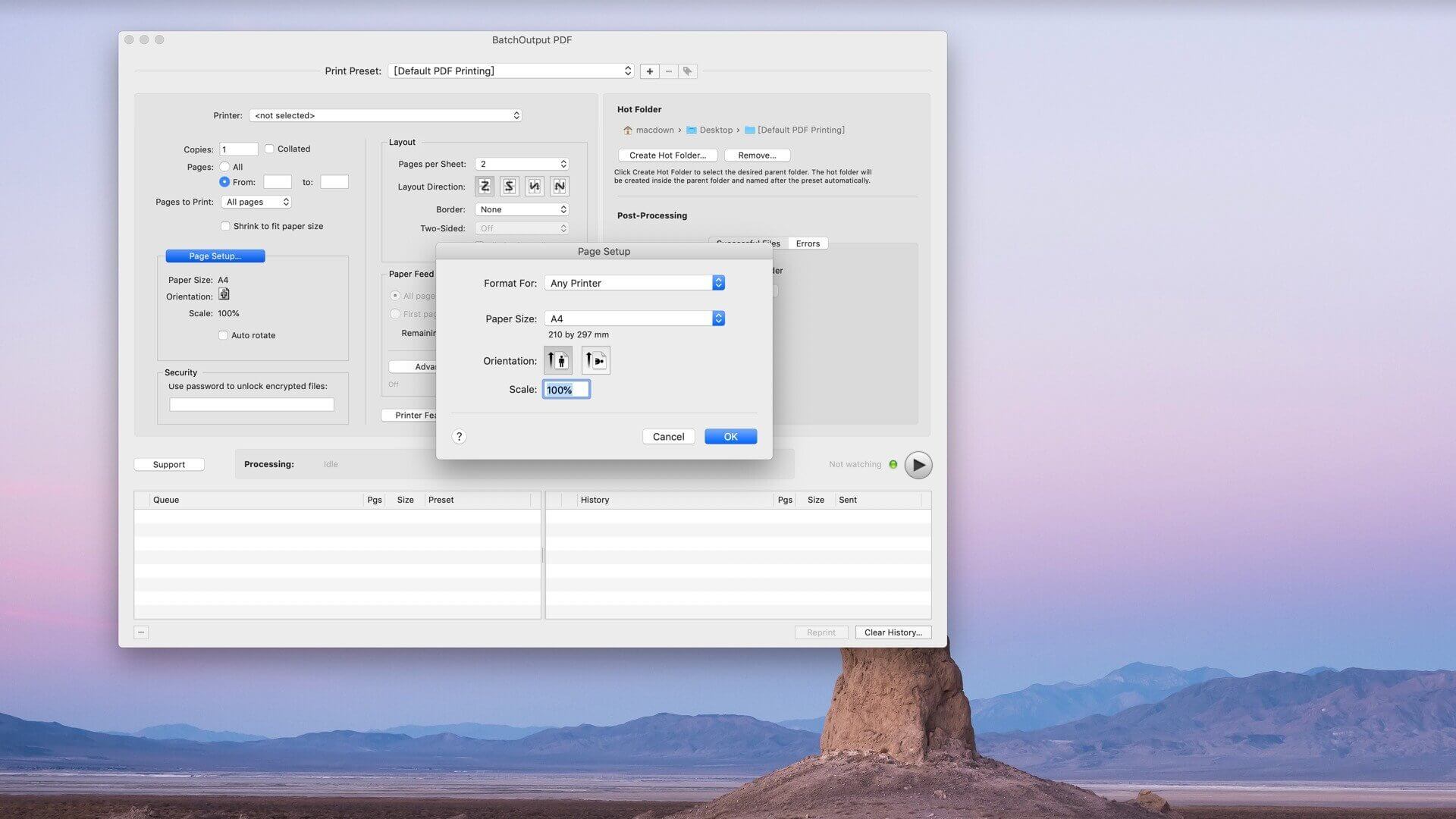The height and width of the screenshot is (819, 1456).
Task: Choose the Z layout direction icon
Action: [485, 186]
